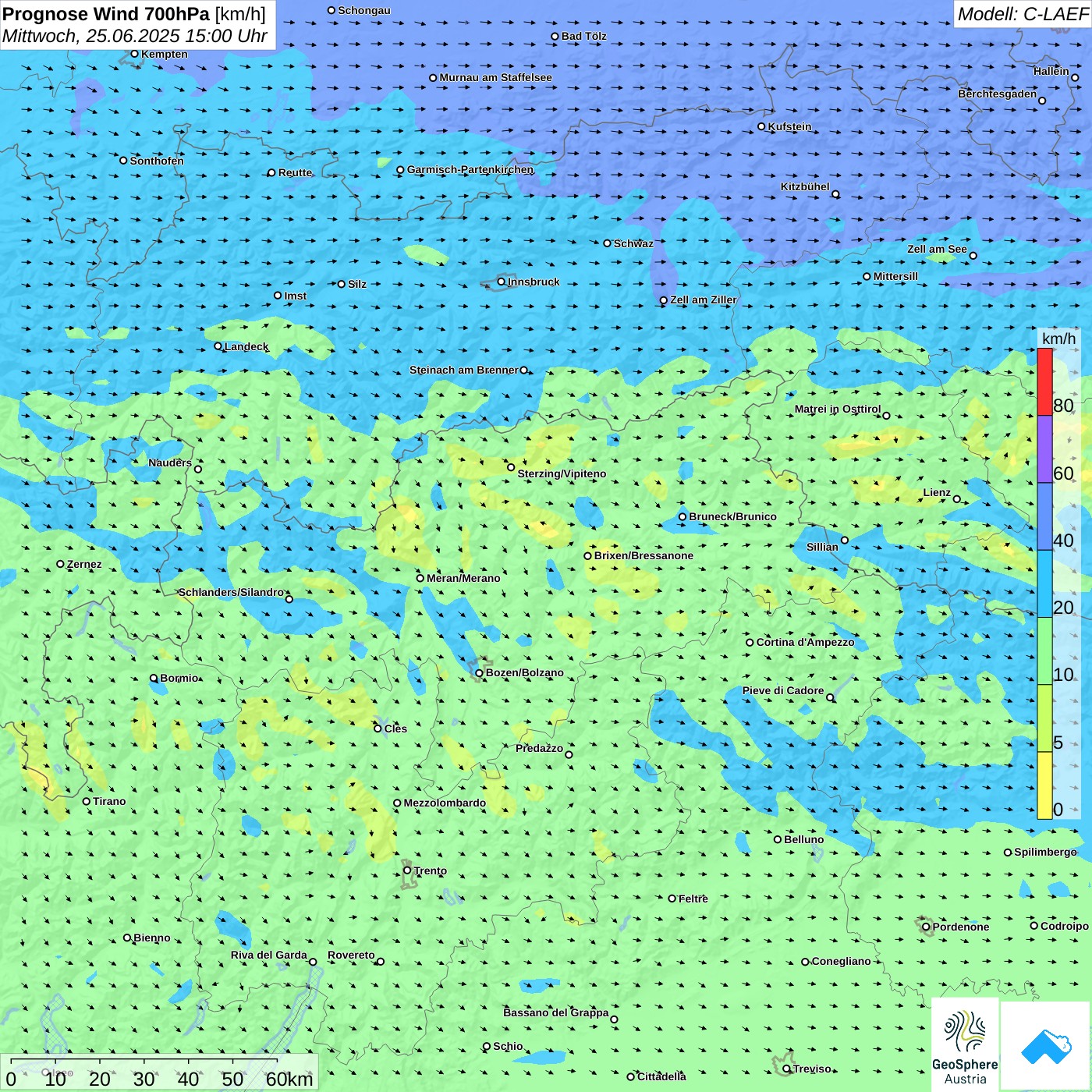Viewport: 1092px width, 1092px height.
Task: Select the Bormio city marker circle
Action: [154, 678]
